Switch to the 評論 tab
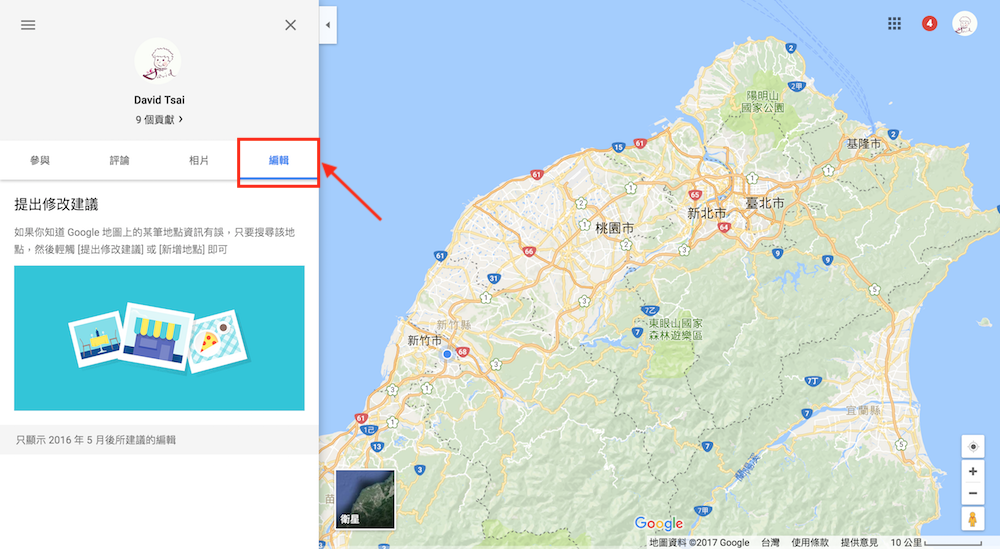1000x549 pixels. click(x=119, y=160)
